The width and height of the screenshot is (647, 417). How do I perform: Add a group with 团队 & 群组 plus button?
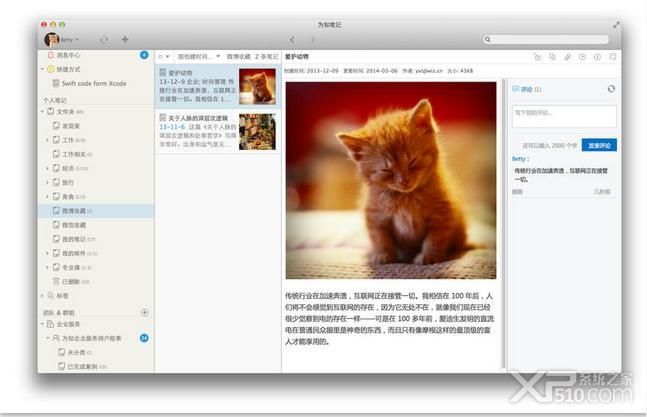tap(144, 312)
